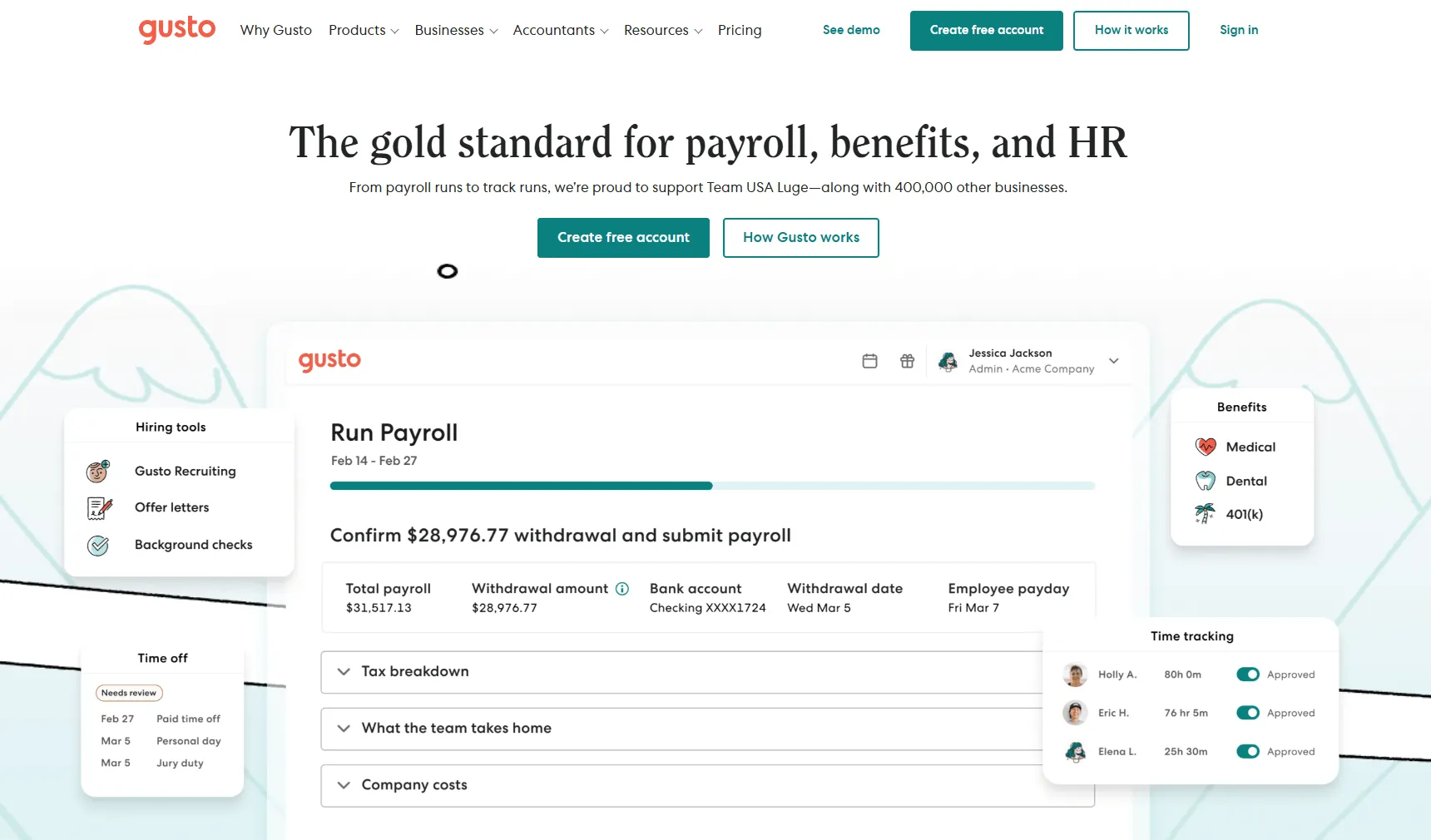Click the gift icon in the dashboard header
Image resolution: width=1431 pixels, height=840 pixels.
click(x=907, y=361)
